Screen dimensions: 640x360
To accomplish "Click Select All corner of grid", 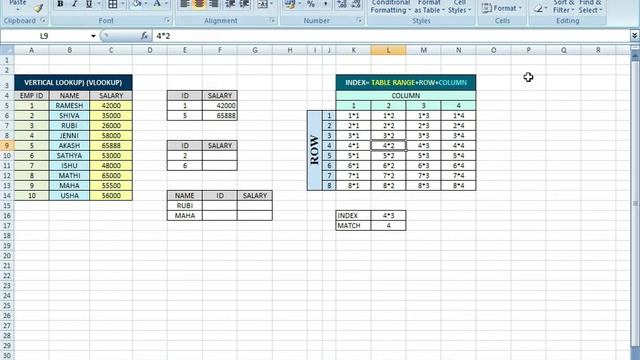I will [7, 50].
